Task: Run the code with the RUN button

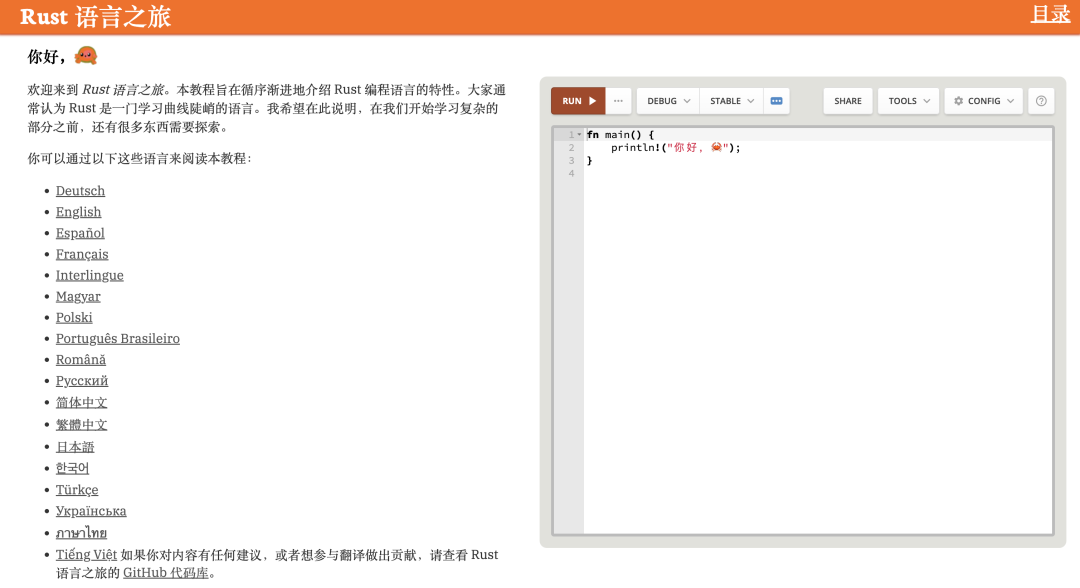Action: [x=578, y=101]
